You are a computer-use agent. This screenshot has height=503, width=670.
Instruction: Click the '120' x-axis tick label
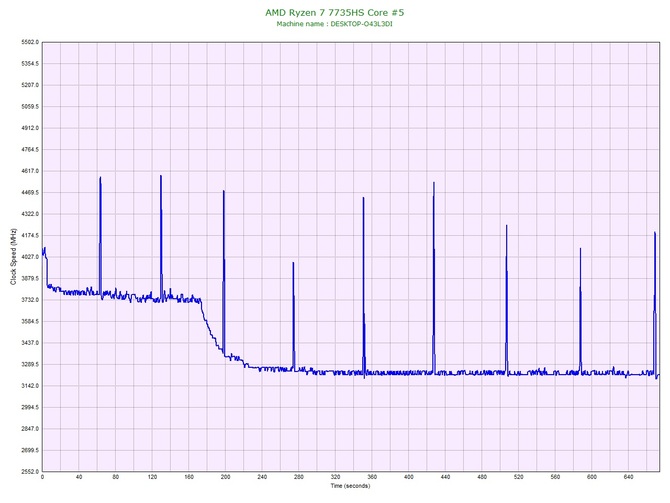point(152,477)
